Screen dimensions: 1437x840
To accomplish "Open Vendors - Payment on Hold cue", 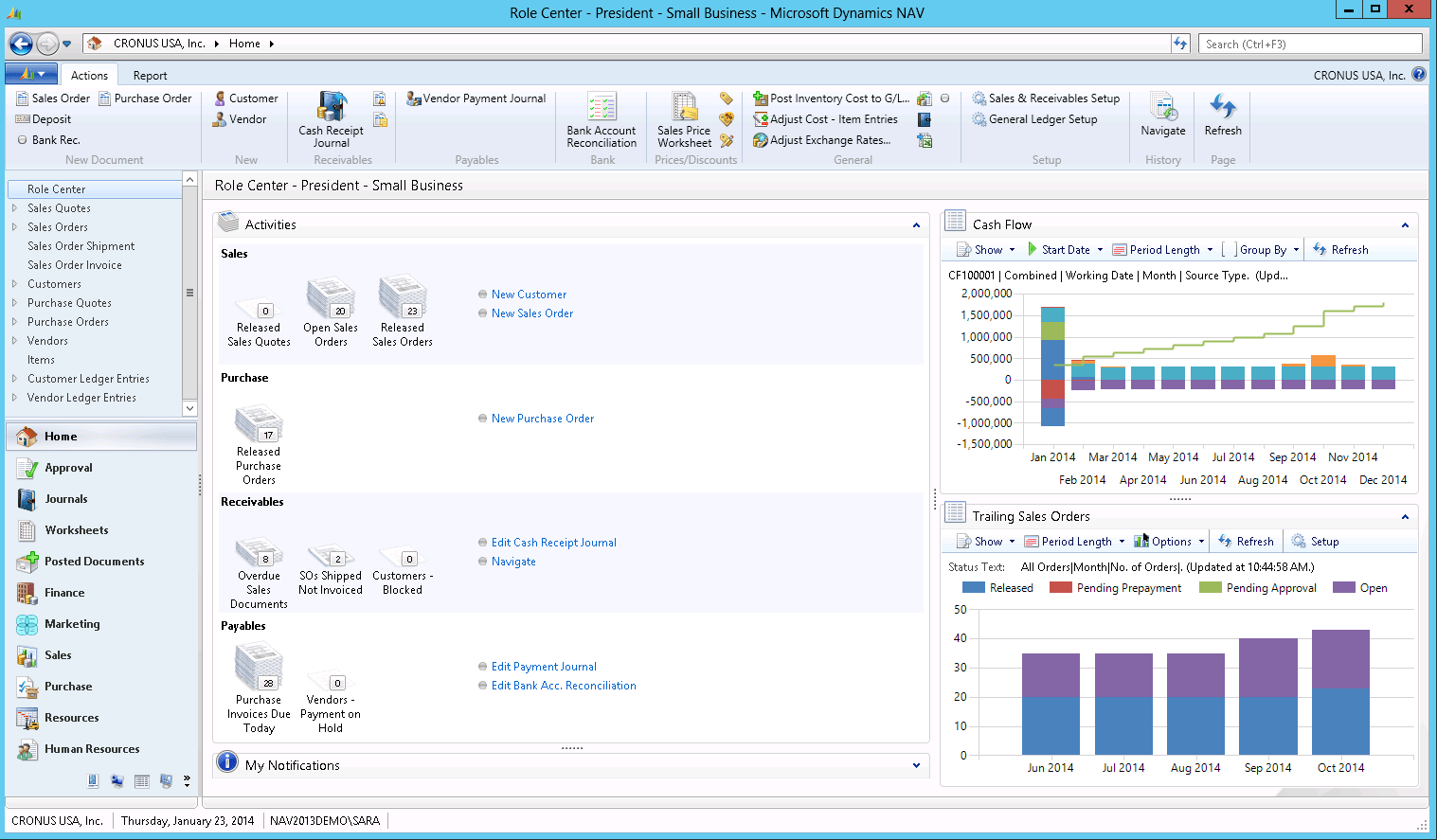I will point(331,703).
